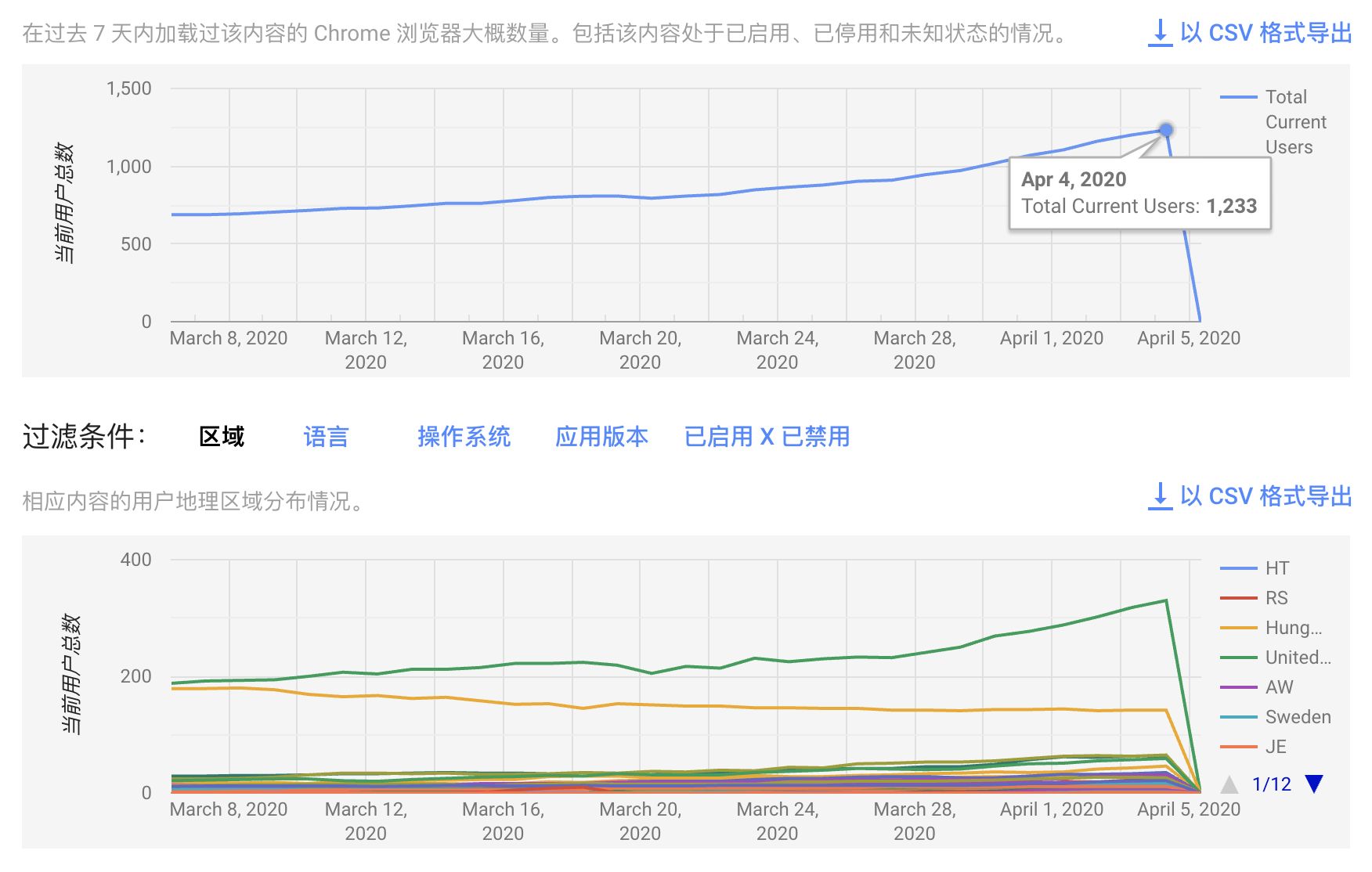Switch to the 应用版本 filter

click(x=601, y=437)
